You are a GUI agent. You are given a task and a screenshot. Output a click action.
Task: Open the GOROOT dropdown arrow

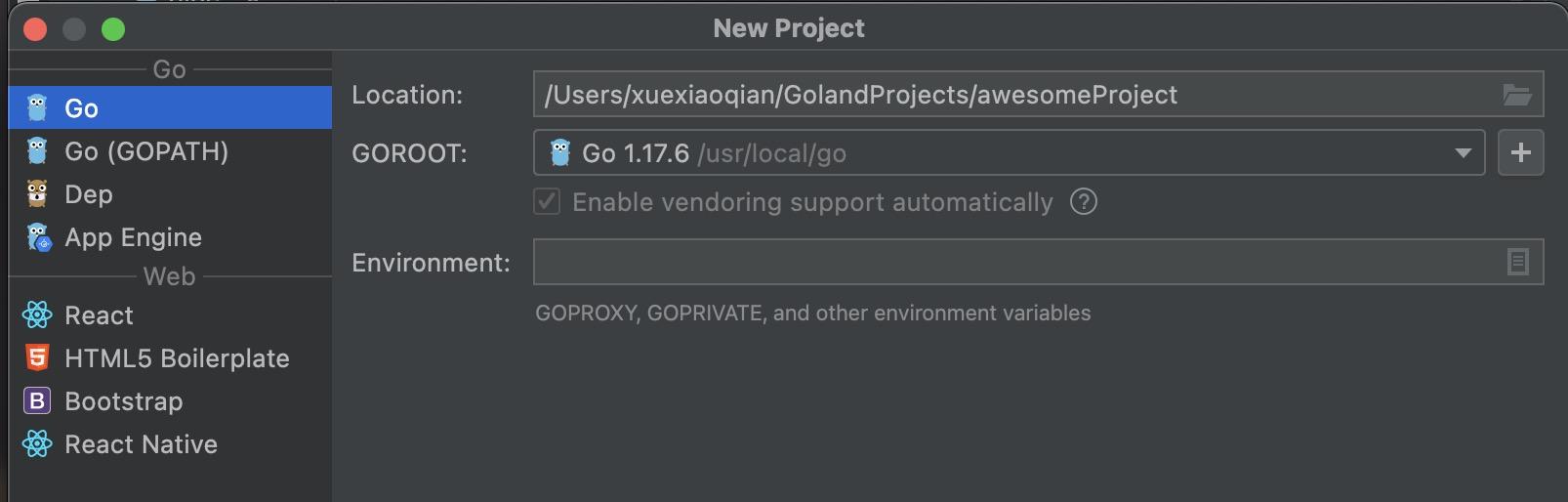(x=1463, y=153)
